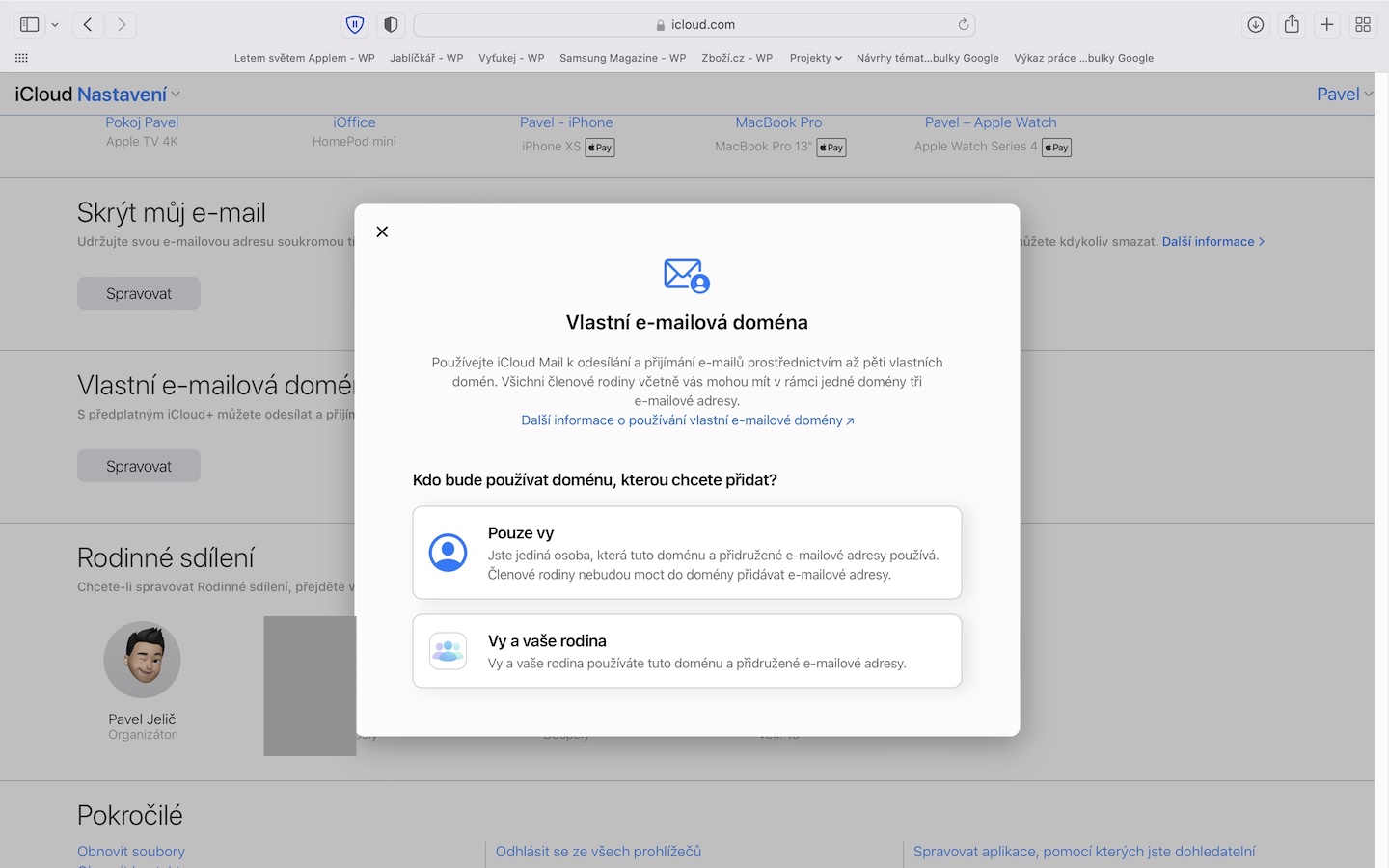Open a new tab with plus icon

tap(1327, 25)
